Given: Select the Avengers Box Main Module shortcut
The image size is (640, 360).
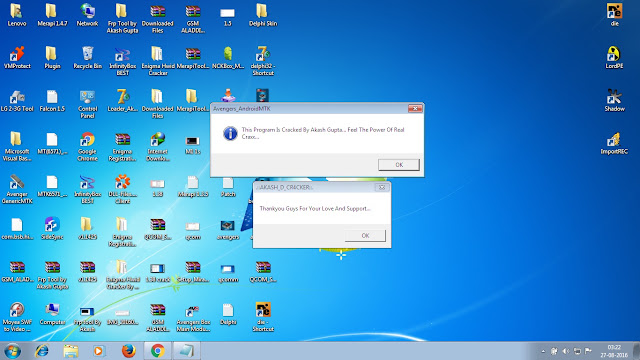Looking at the screenshot, I should click(193, 318).
